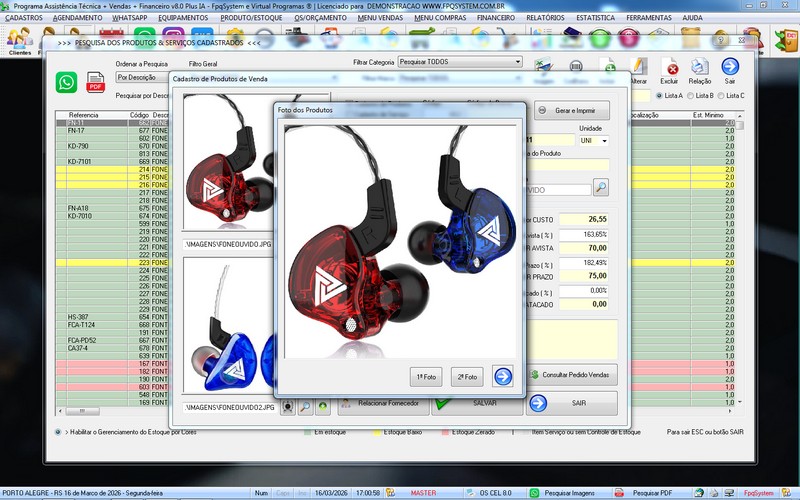Click the large earphone photo in Foto dos Produtos

(400, 241)
